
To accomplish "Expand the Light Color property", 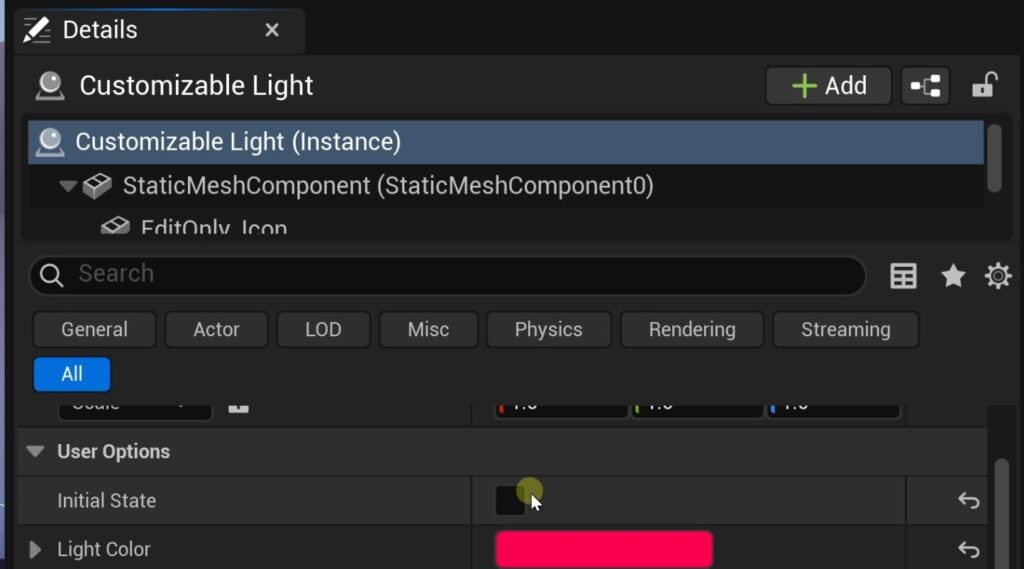I will (x=36, y=549).
